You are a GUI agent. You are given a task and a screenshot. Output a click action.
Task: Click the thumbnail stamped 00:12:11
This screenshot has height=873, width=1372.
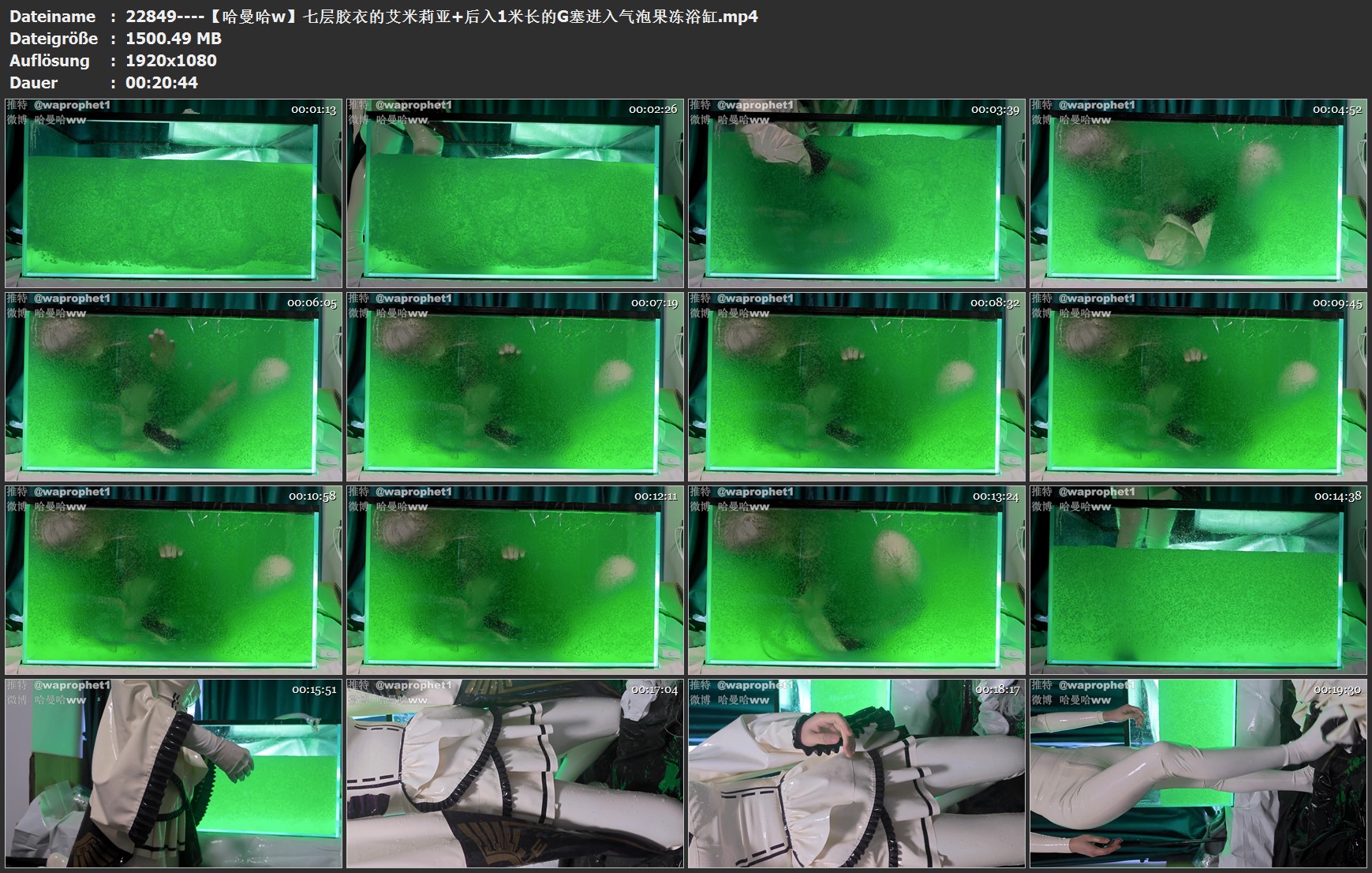[x=514, y=579]
